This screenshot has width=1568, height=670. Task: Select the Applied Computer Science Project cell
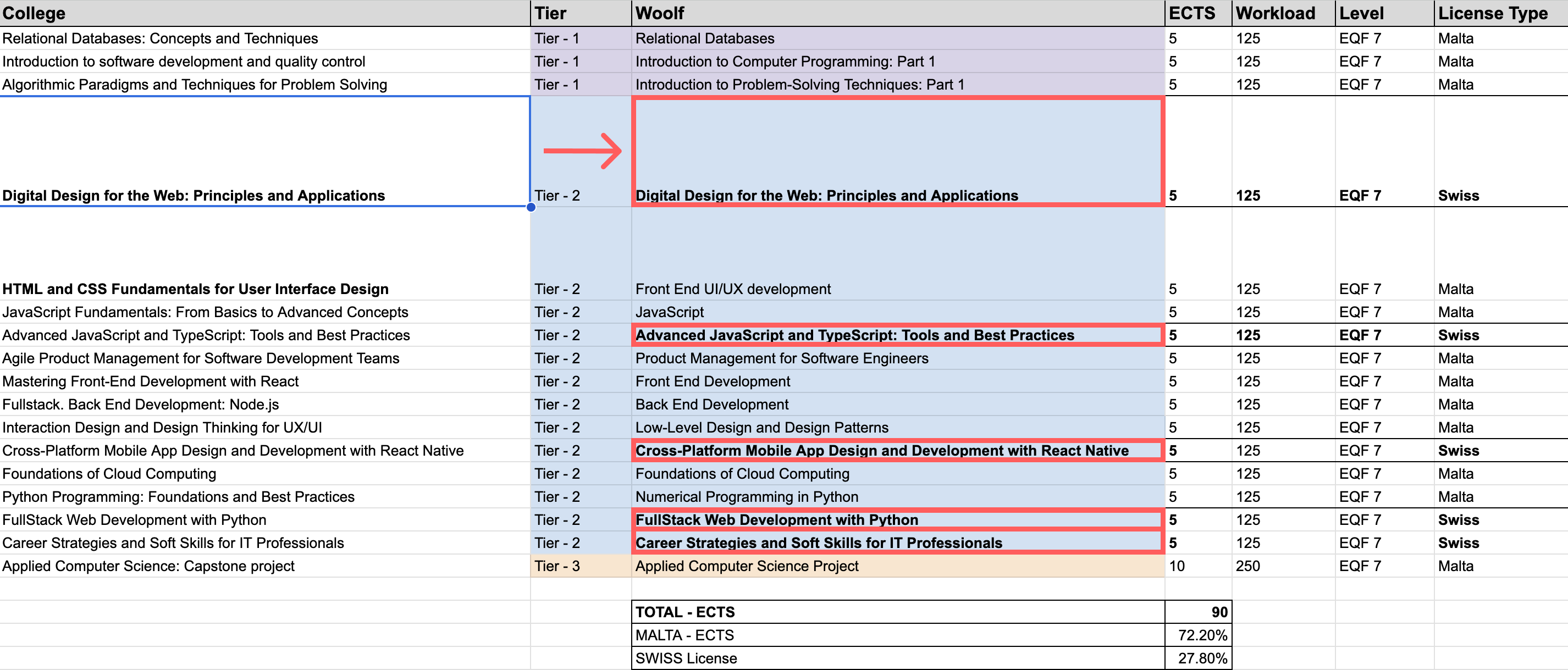coord(897,566)
